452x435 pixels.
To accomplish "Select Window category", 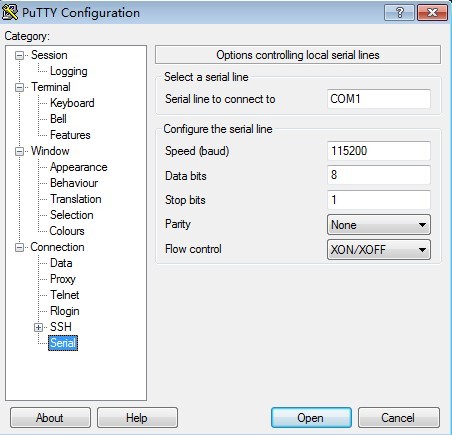I will [x=50, y=151].
